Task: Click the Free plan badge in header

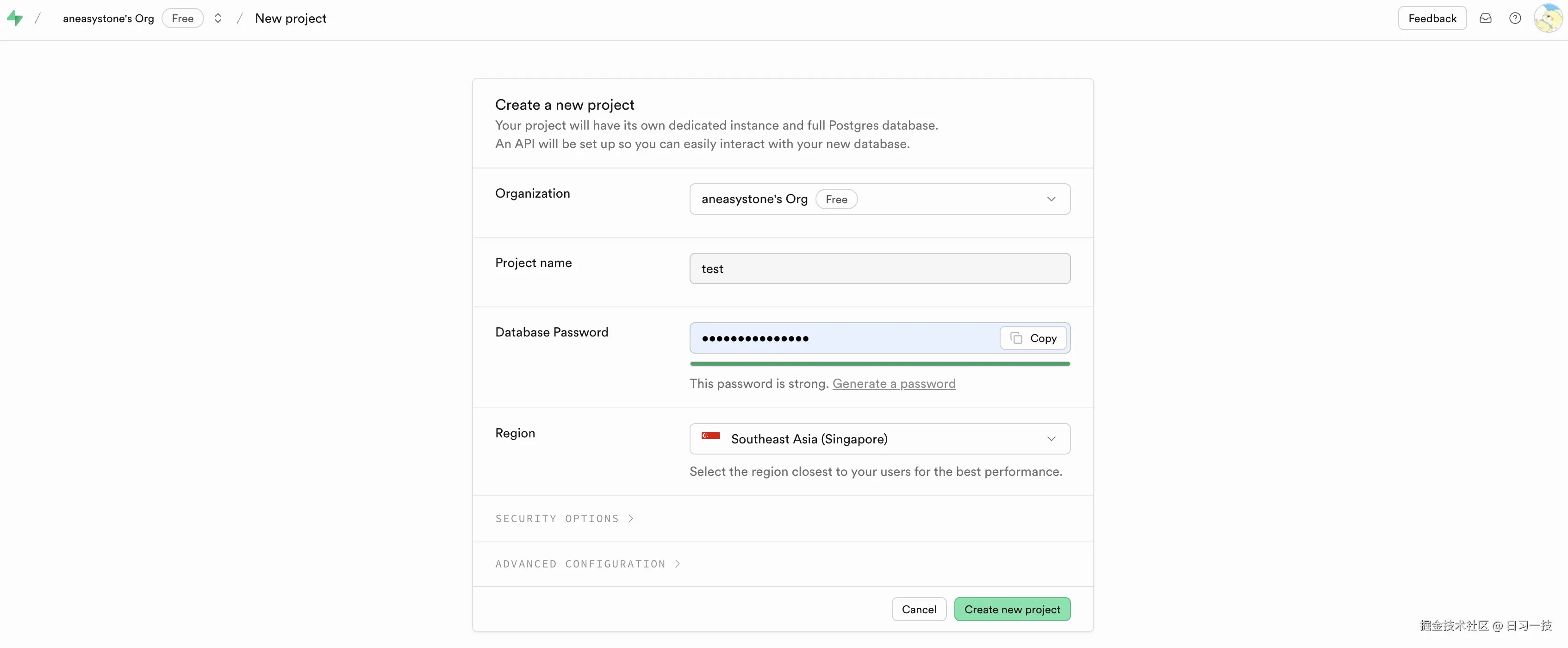Action: [x=182, y=18]
